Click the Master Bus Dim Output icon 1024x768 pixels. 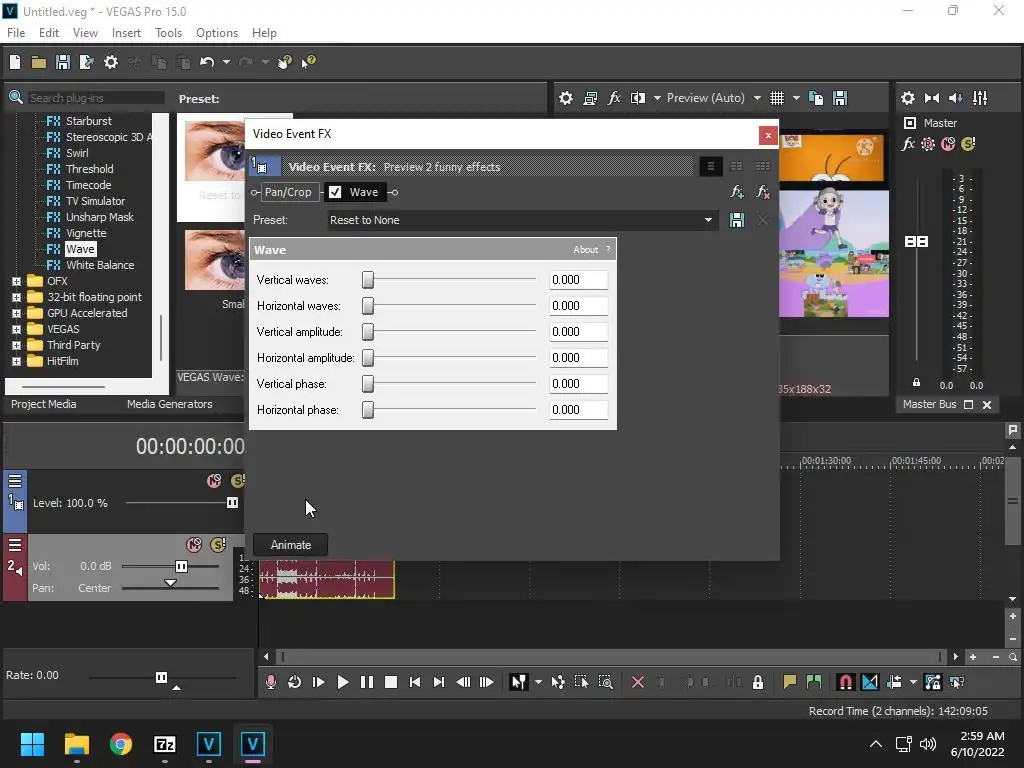click(955, 98)
